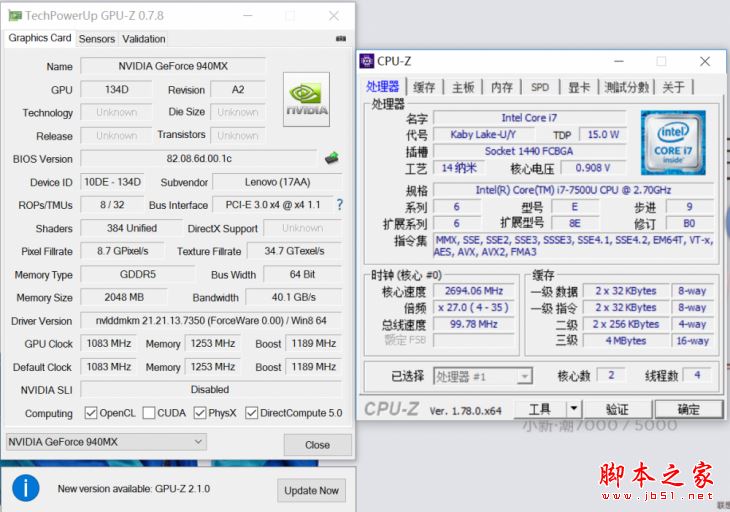Click the Bus Interface question mark
This screenshot has width=730, height=512.
coord(339,204)
